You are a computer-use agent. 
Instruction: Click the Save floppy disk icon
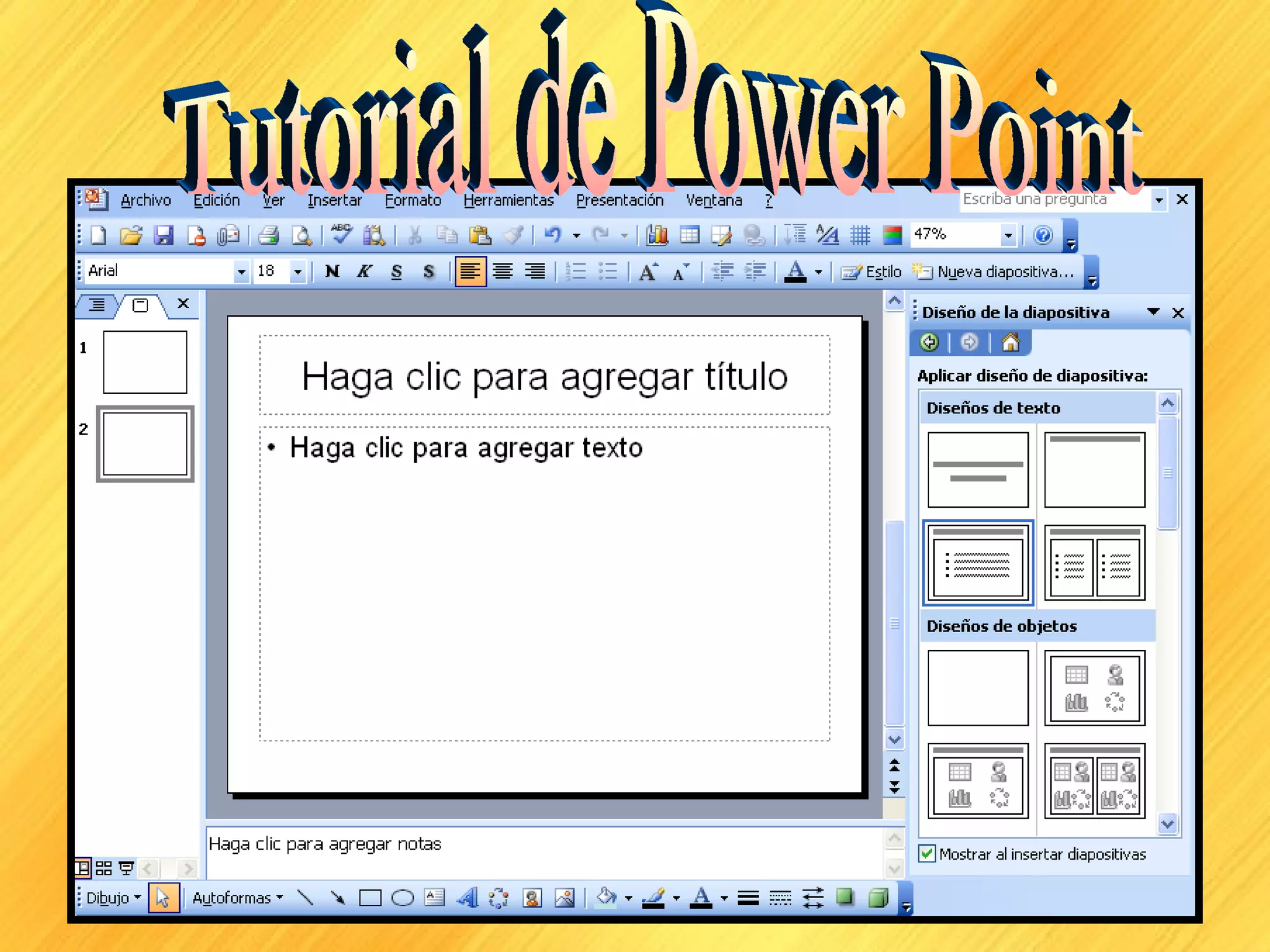164,236
